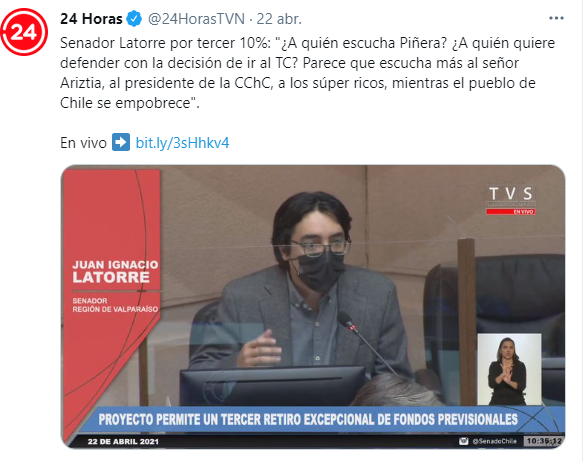Click the TVS logo in video
Image resolution: width=584 pixels, height=461 pixels.
pyautogui.click(x=511, y=194)
